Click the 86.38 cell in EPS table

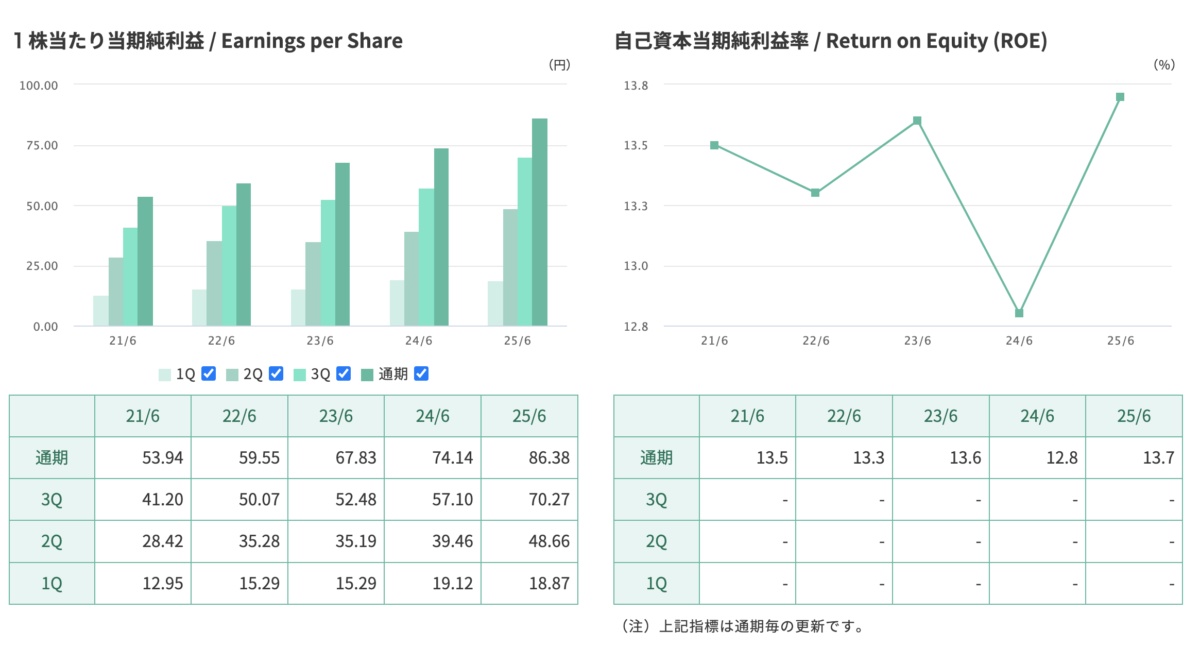tap(530, 458)
